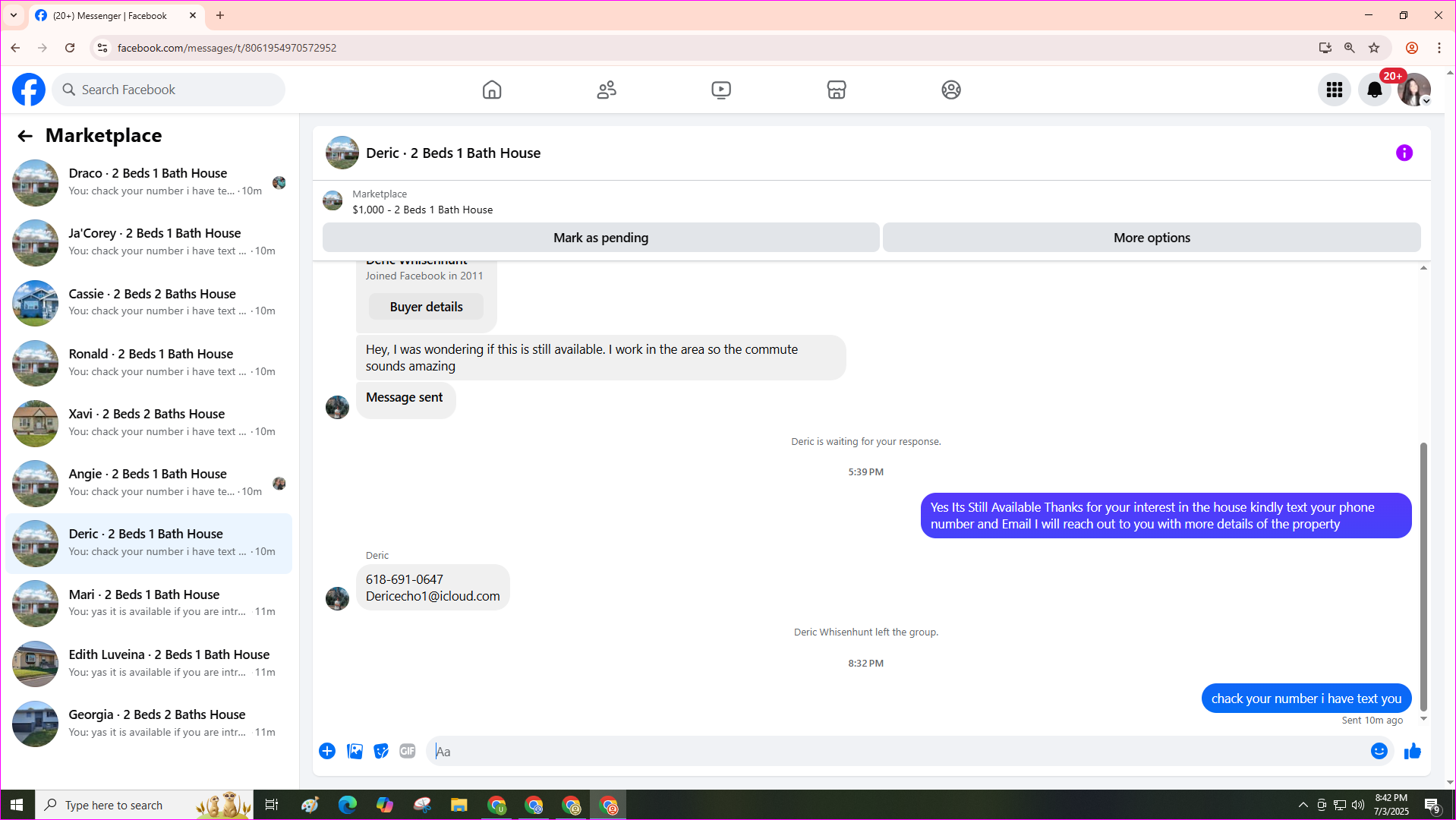Open the Facebook home logo

29,90
